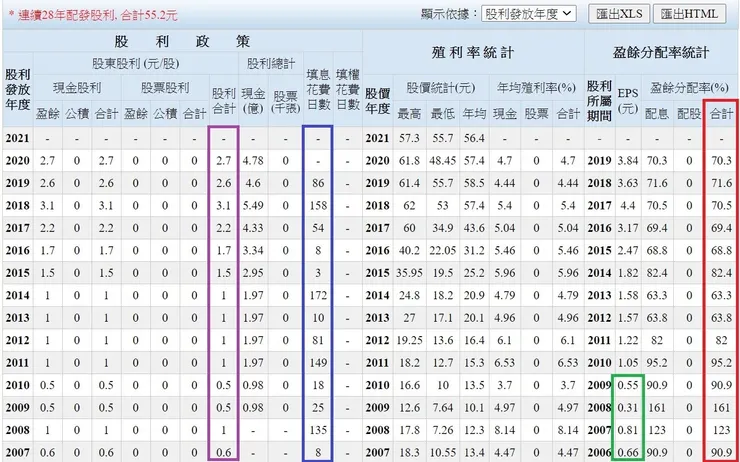The image size is (740, 462).
Task: Select cash total cell 3.34
Action: coord(253,251)
